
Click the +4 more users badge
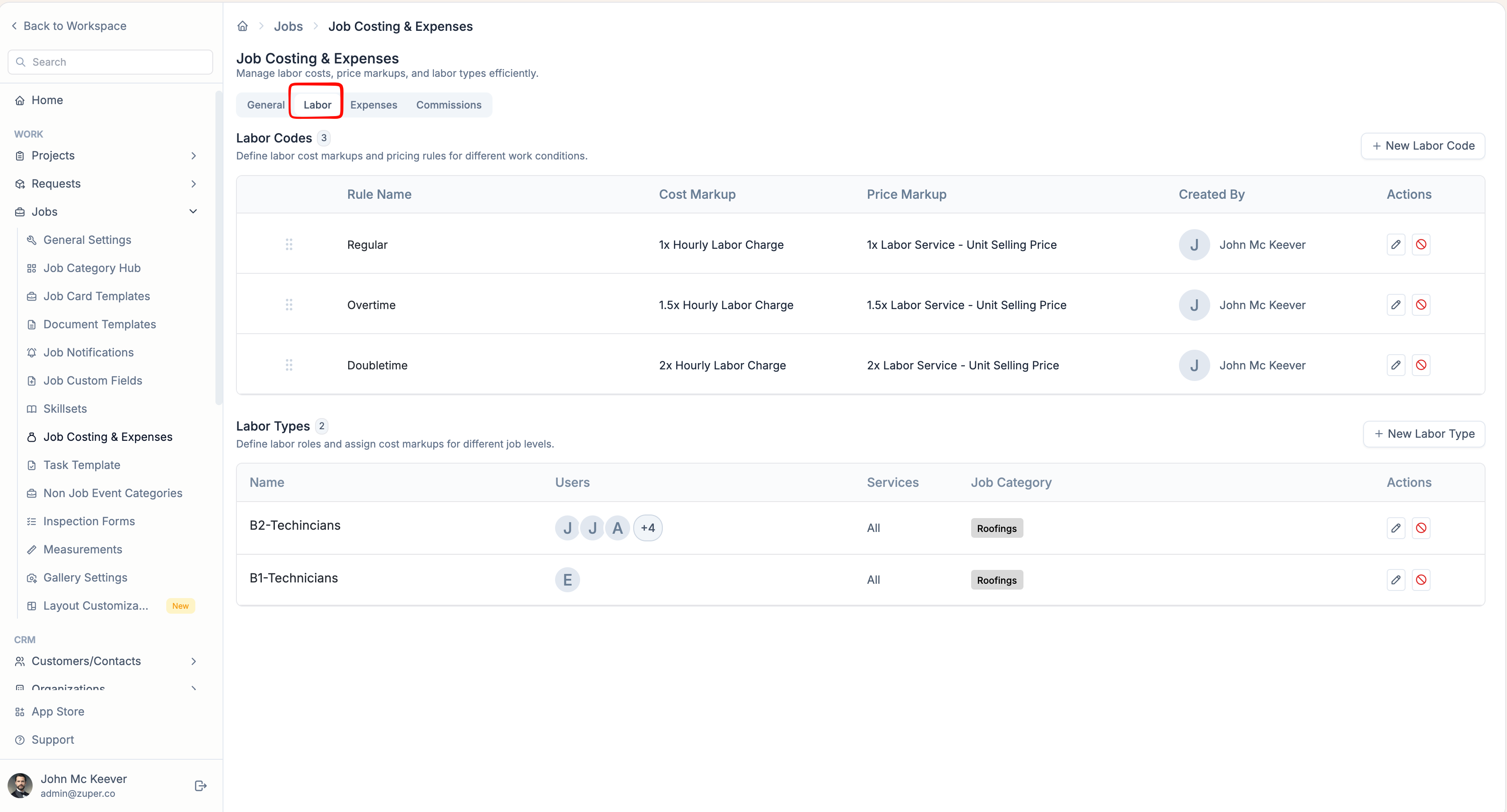[648, 528]
